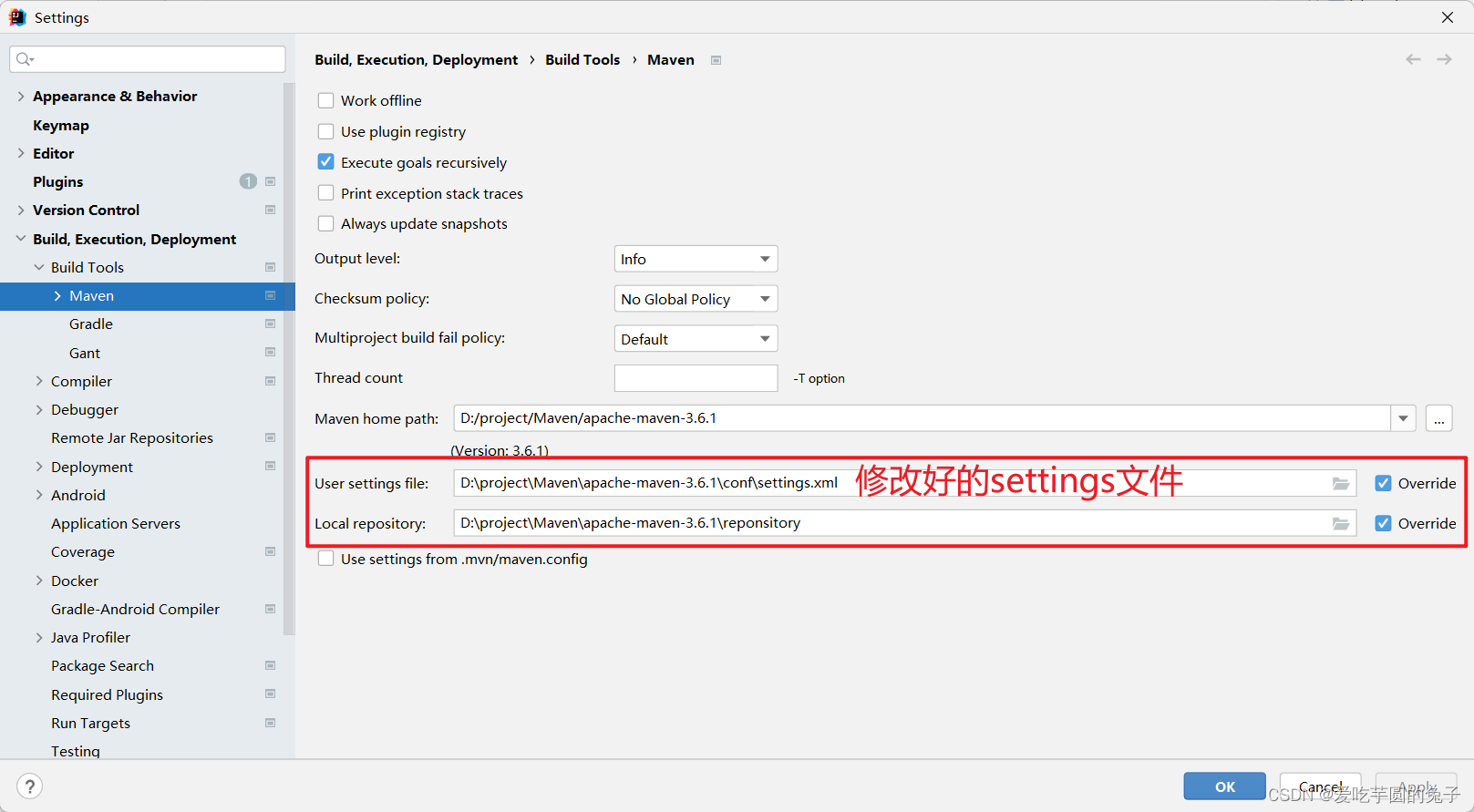Screen dimensions: 1474x812
Task: Select Keymap in the settings tree
Action: (61, 125)
